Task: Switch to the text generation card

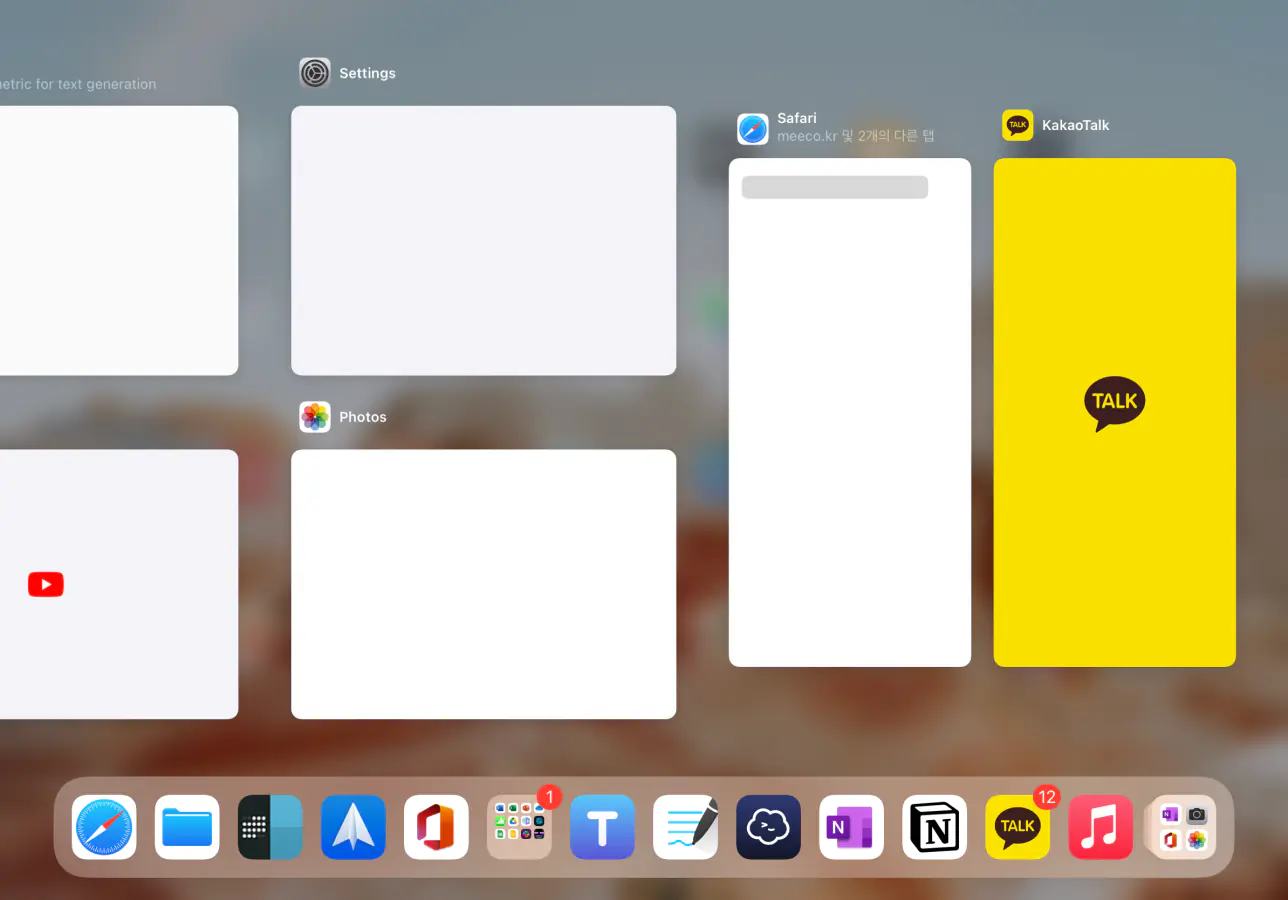Action: pyautogui.click(x=119, y=240)
